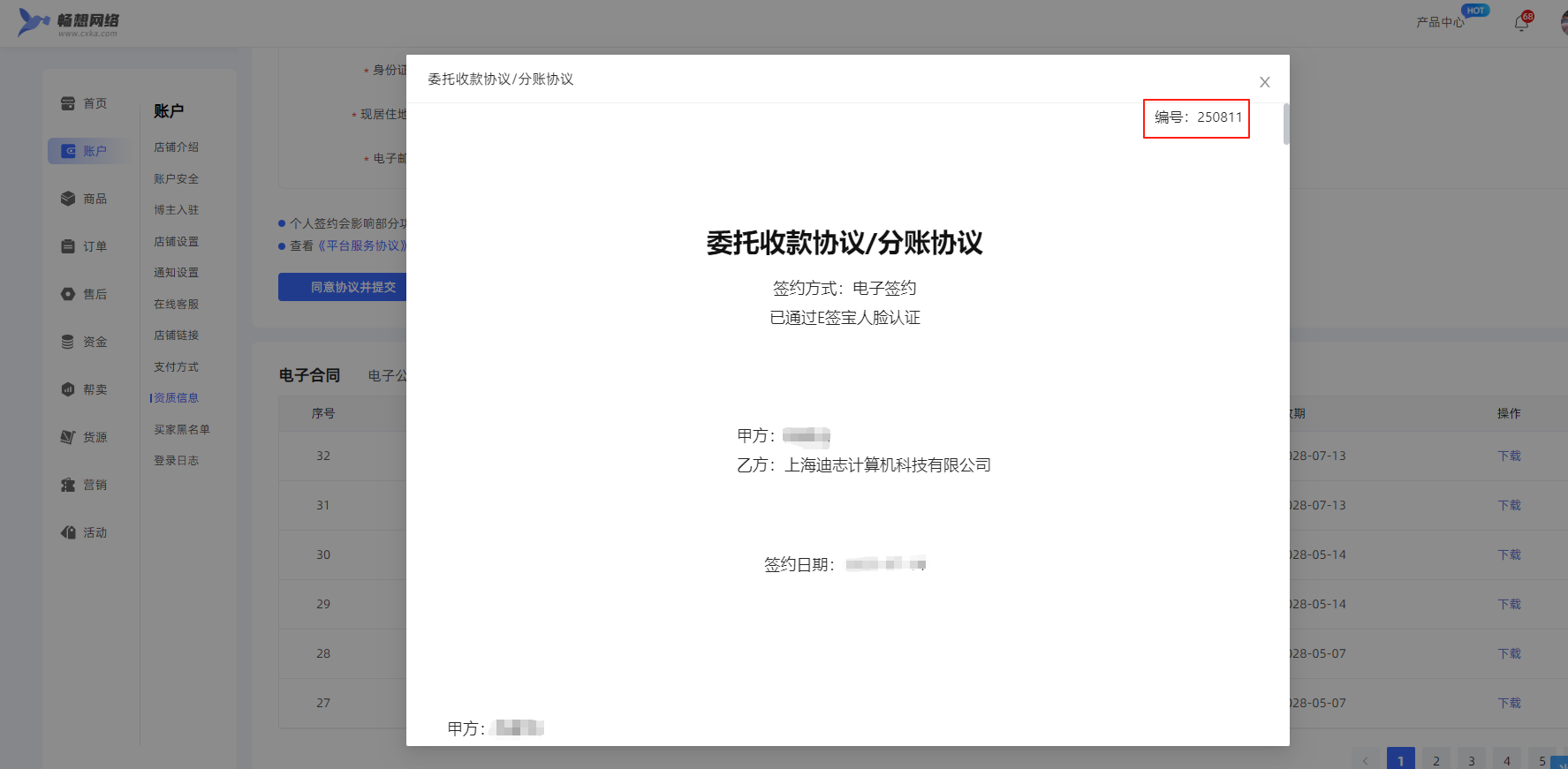Select 账户安全 menu item
Screen dimensions: 1568x769
pos(176,178)
